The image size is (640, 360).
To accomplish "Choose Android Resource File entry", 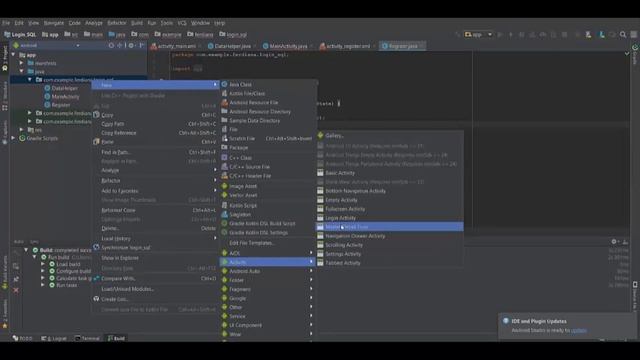I will 269,102.
